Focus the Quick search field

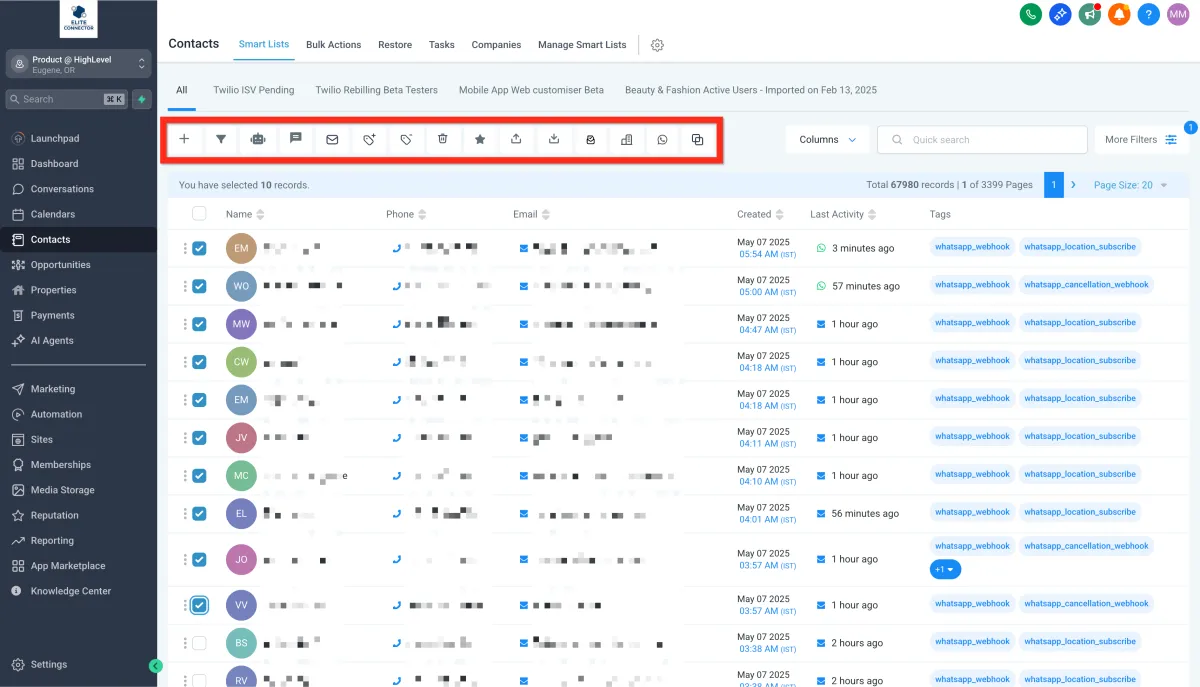[982, 140]
